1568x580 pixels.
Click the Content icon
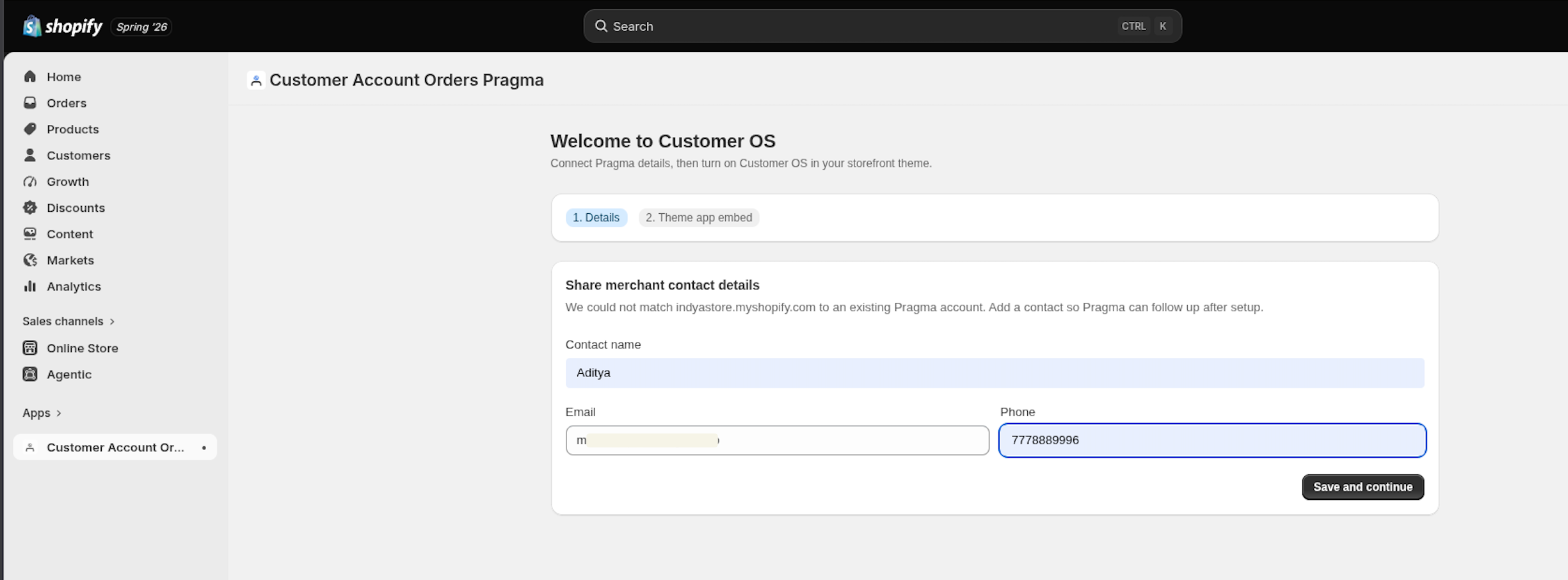[x=30, y=234]
